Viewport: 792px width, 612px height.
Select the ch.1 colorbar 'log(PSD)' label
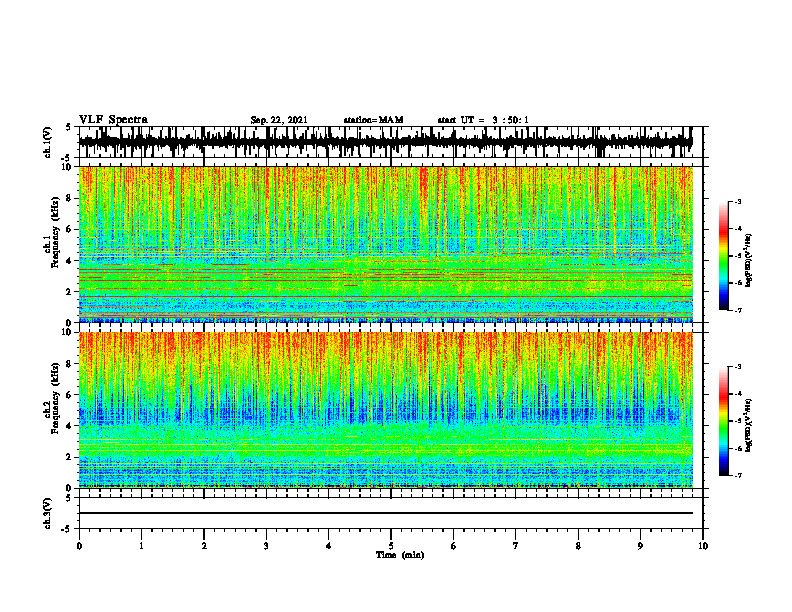pos(749,261)
